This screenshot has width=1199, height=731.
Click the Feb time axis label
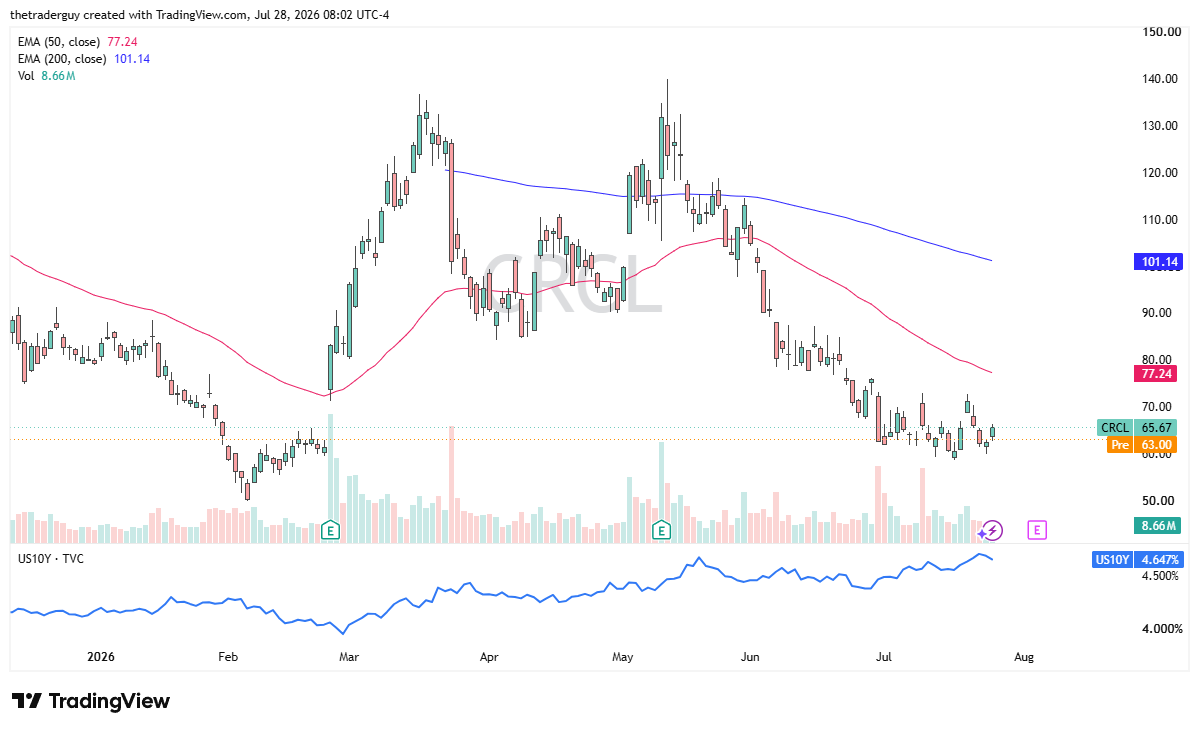click(228, 657)
